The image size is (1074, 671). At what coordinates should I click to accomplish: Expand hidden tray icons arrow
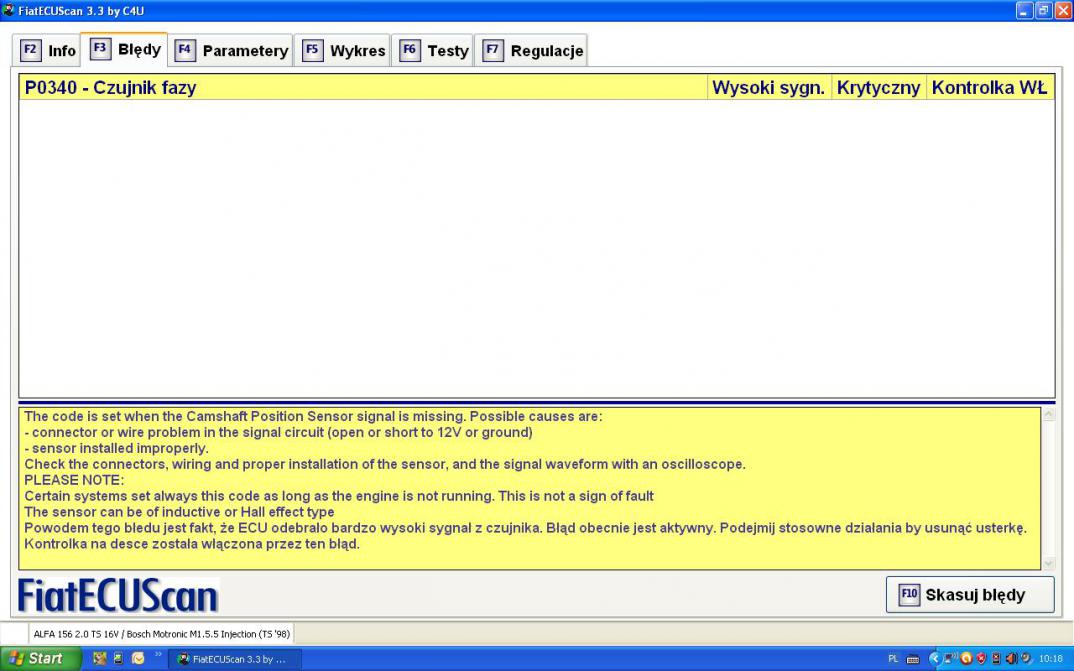(935, 659)
